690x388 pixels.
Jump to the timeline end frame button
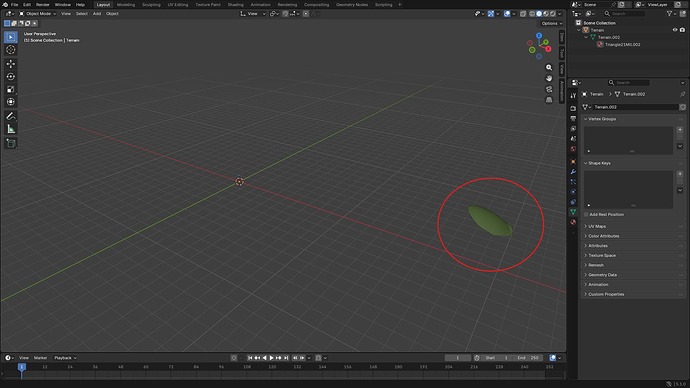click(286, 358)
